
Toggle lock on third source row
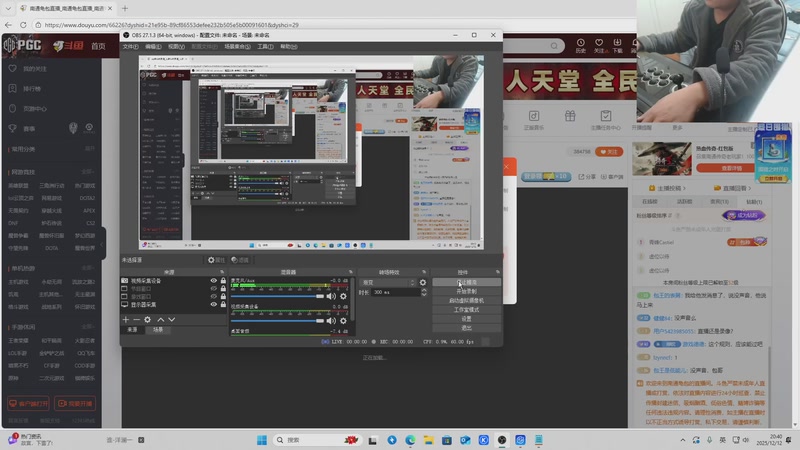pyautogui.click(x=223, y=296)
